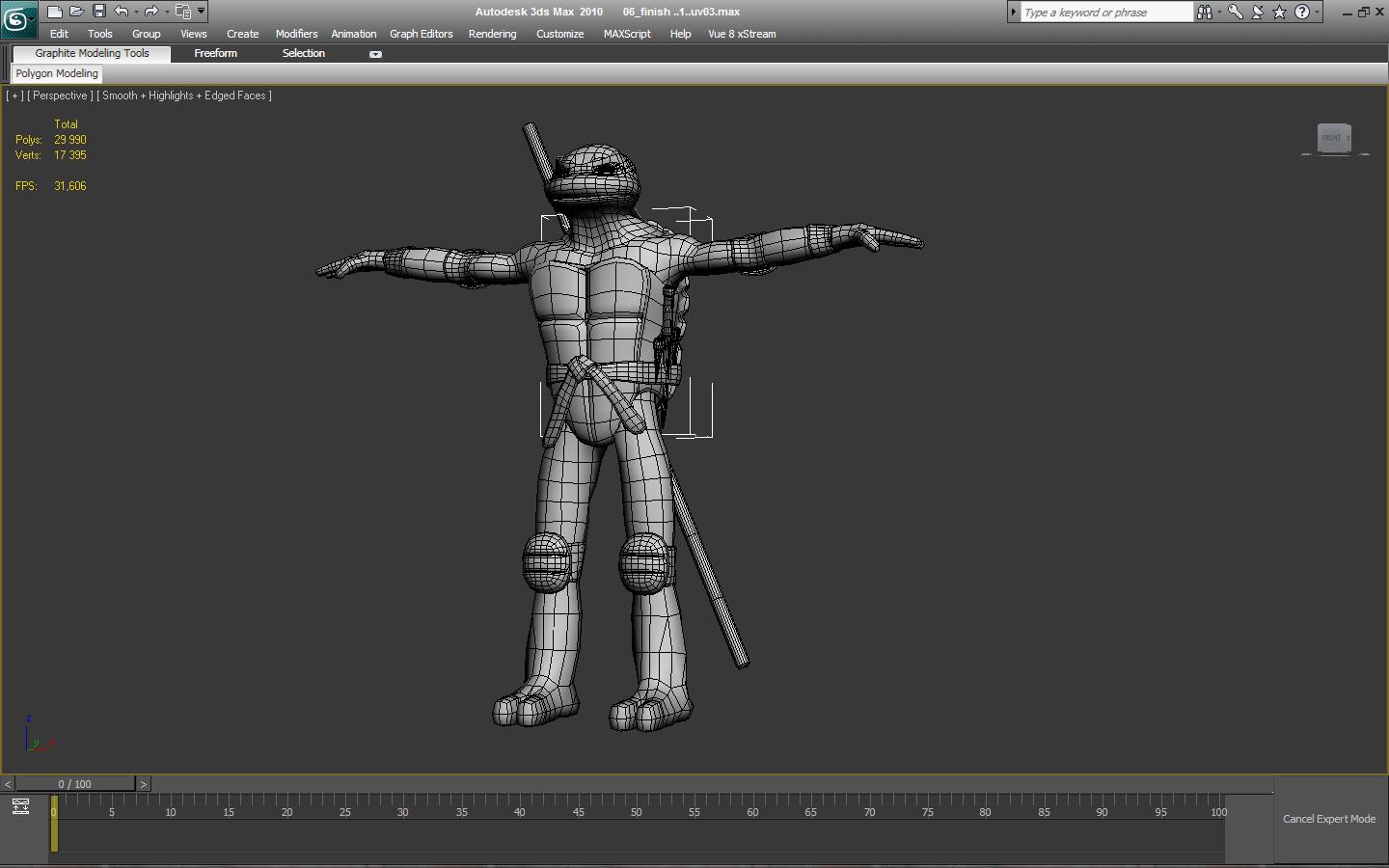Open the mini curve editor icon beside timeline
Viewport: 1389px width, 868px height.
(x=20, y=807)
